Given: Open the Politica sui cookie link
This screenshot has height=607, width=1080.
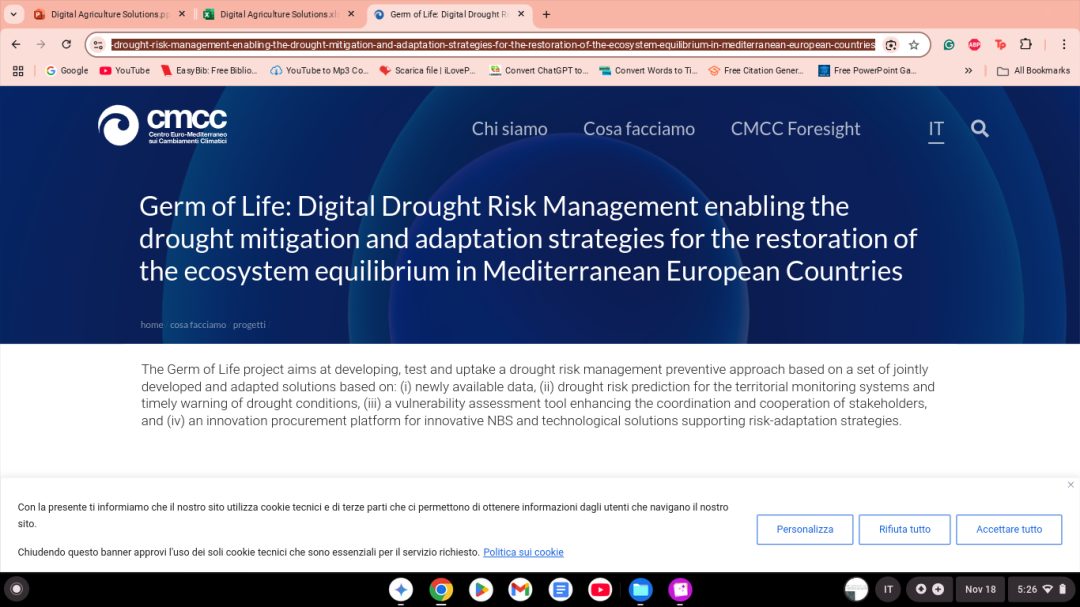Looking at the screenshot, I should click(523, 552).
